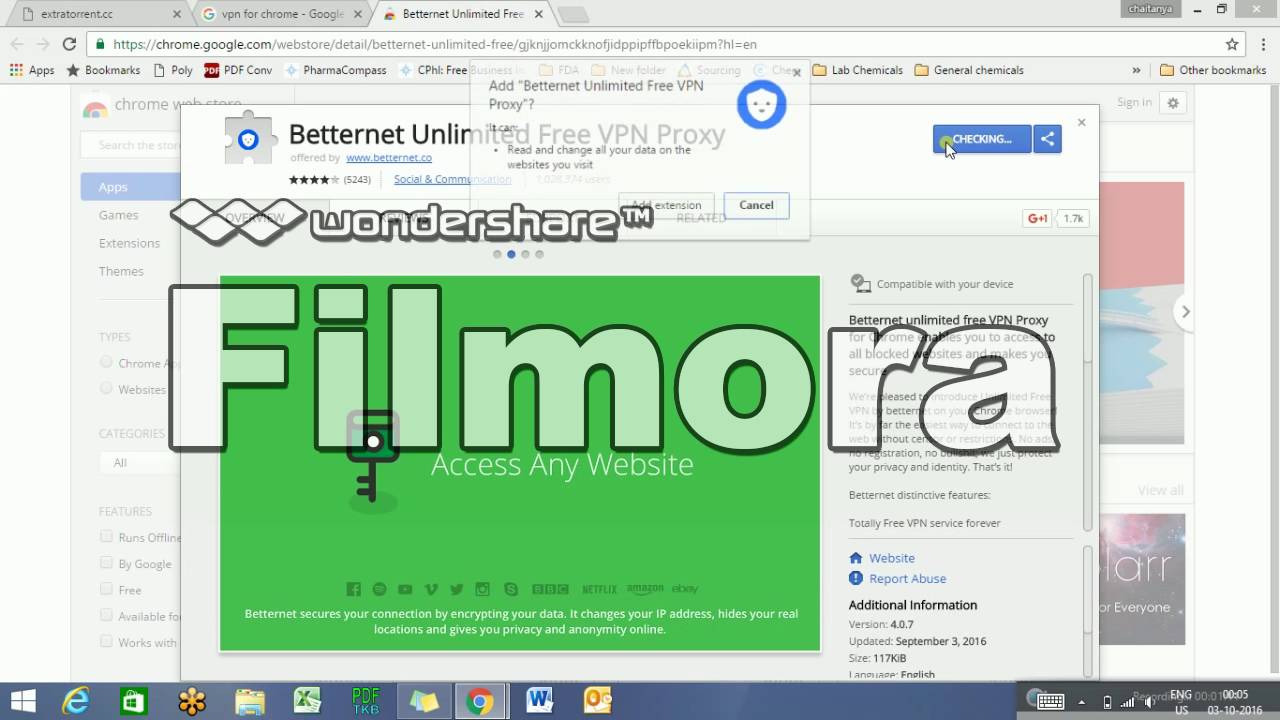1280x720 pixels.
Task: Open Outlook from the taskbar
Action: tap(597, 701)
